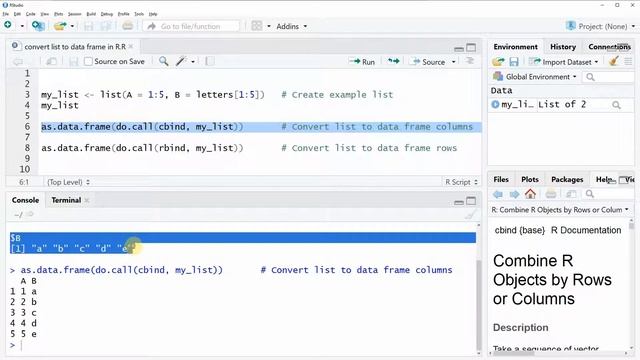The height and width of the screenshot is (360, 640).
Task: Click the Help pane back arrow
Action: pyautogui.click(x=498, y=194)
